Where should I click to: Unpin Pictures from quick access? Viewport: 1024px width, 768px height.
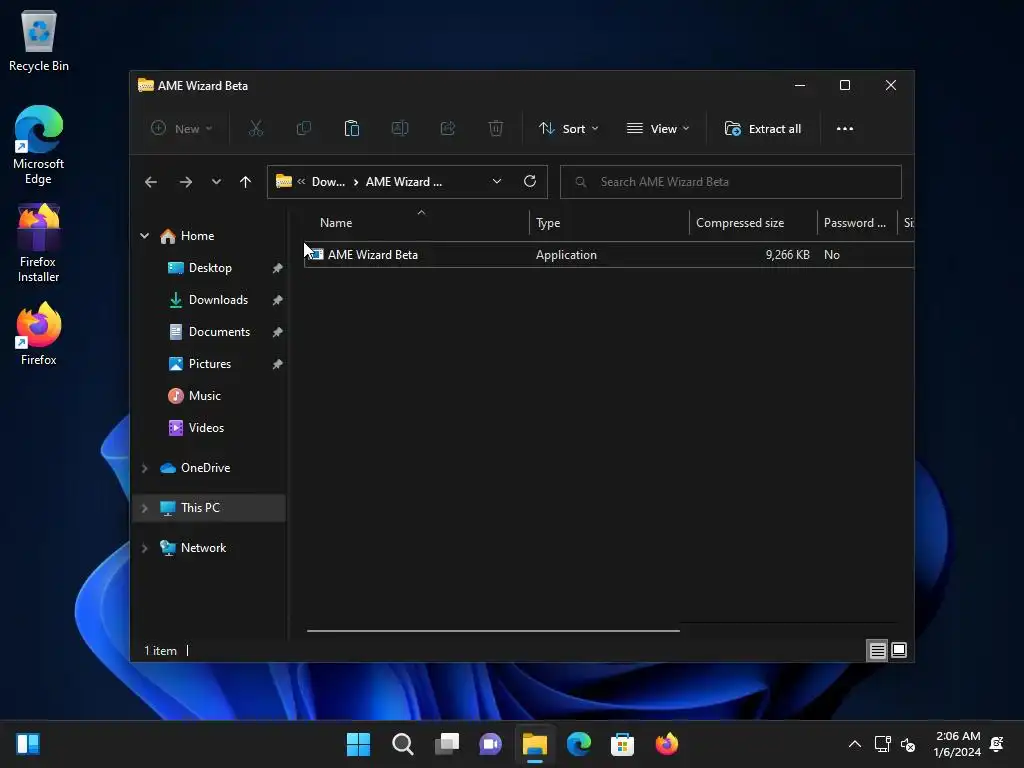[x=278, y=364]
